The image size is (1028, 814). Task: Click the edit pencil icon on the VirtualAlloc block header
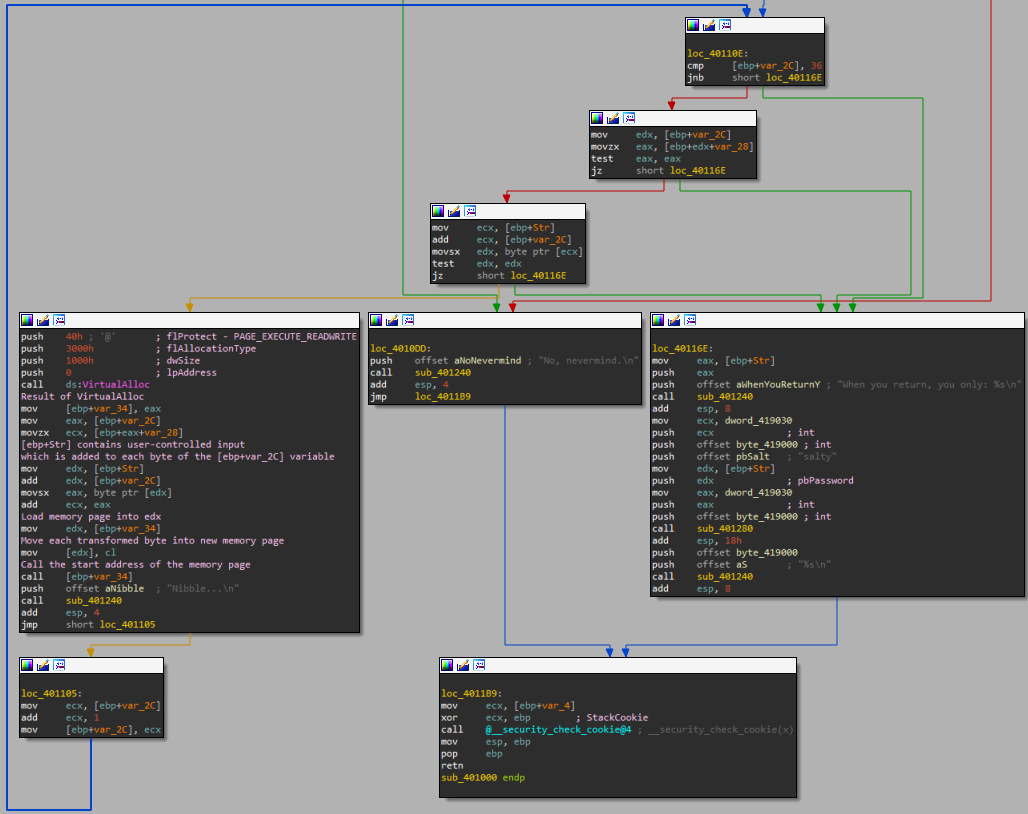[44, 320]
